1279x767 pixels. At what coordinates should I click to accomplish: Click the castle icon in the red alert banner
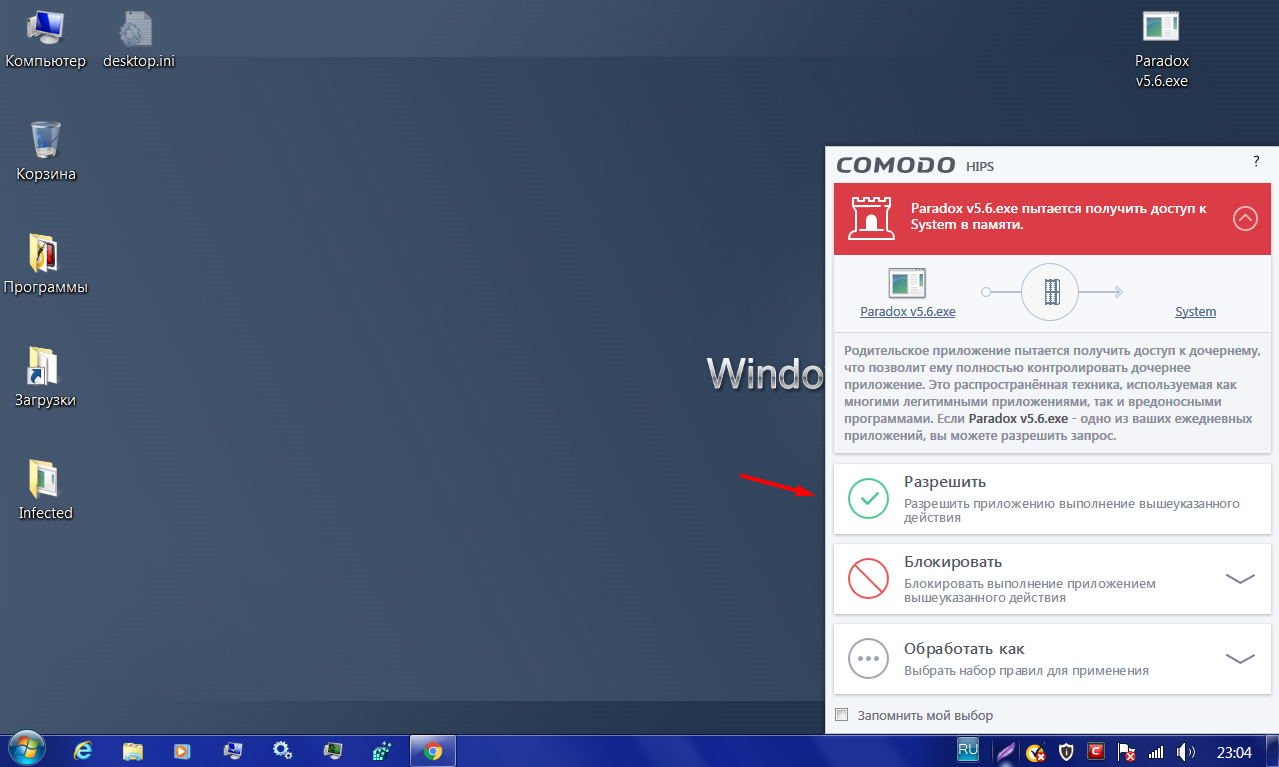[x=871, y=217]
